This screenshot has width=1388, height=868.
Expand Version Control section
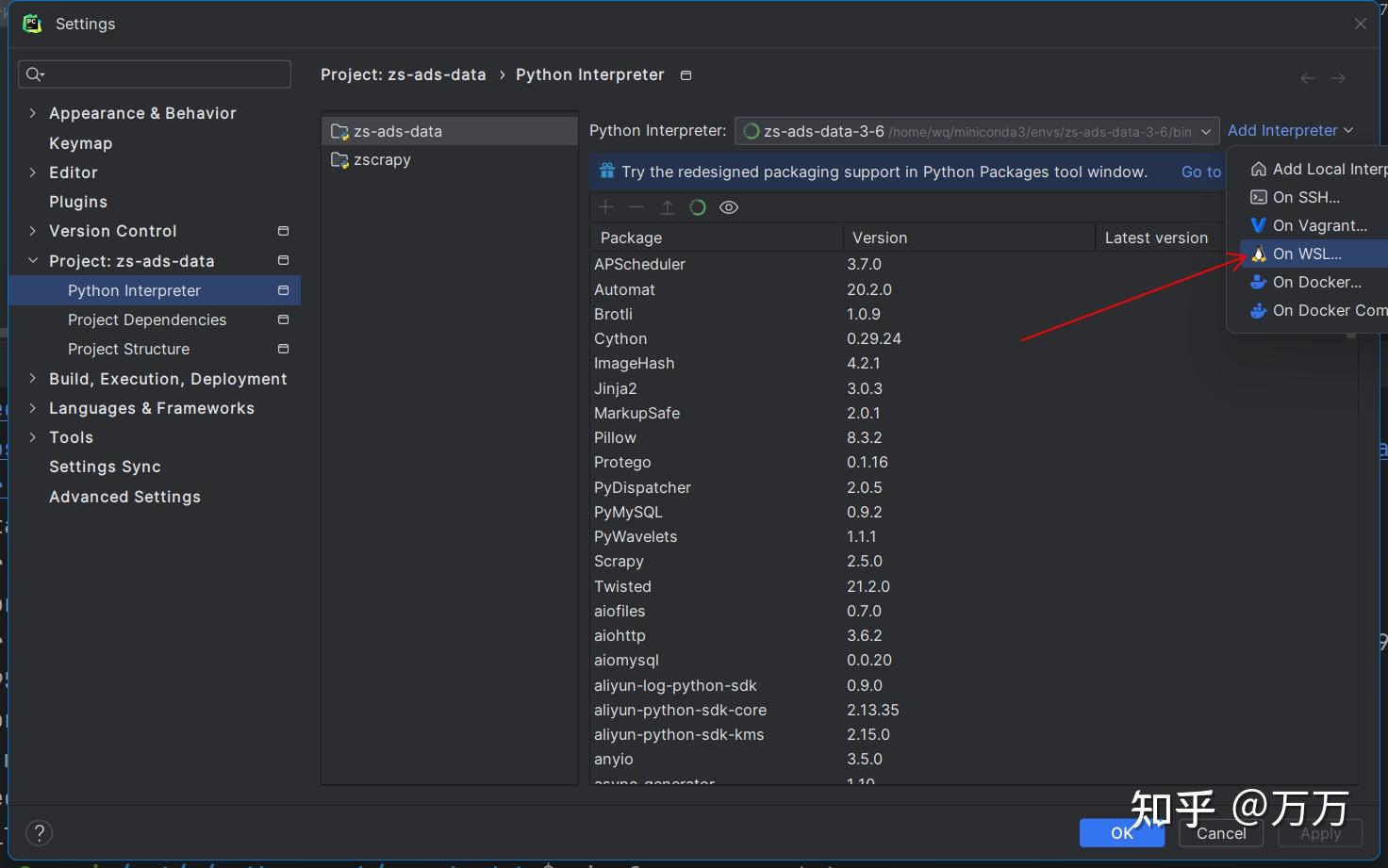click(x=33, y=231)
